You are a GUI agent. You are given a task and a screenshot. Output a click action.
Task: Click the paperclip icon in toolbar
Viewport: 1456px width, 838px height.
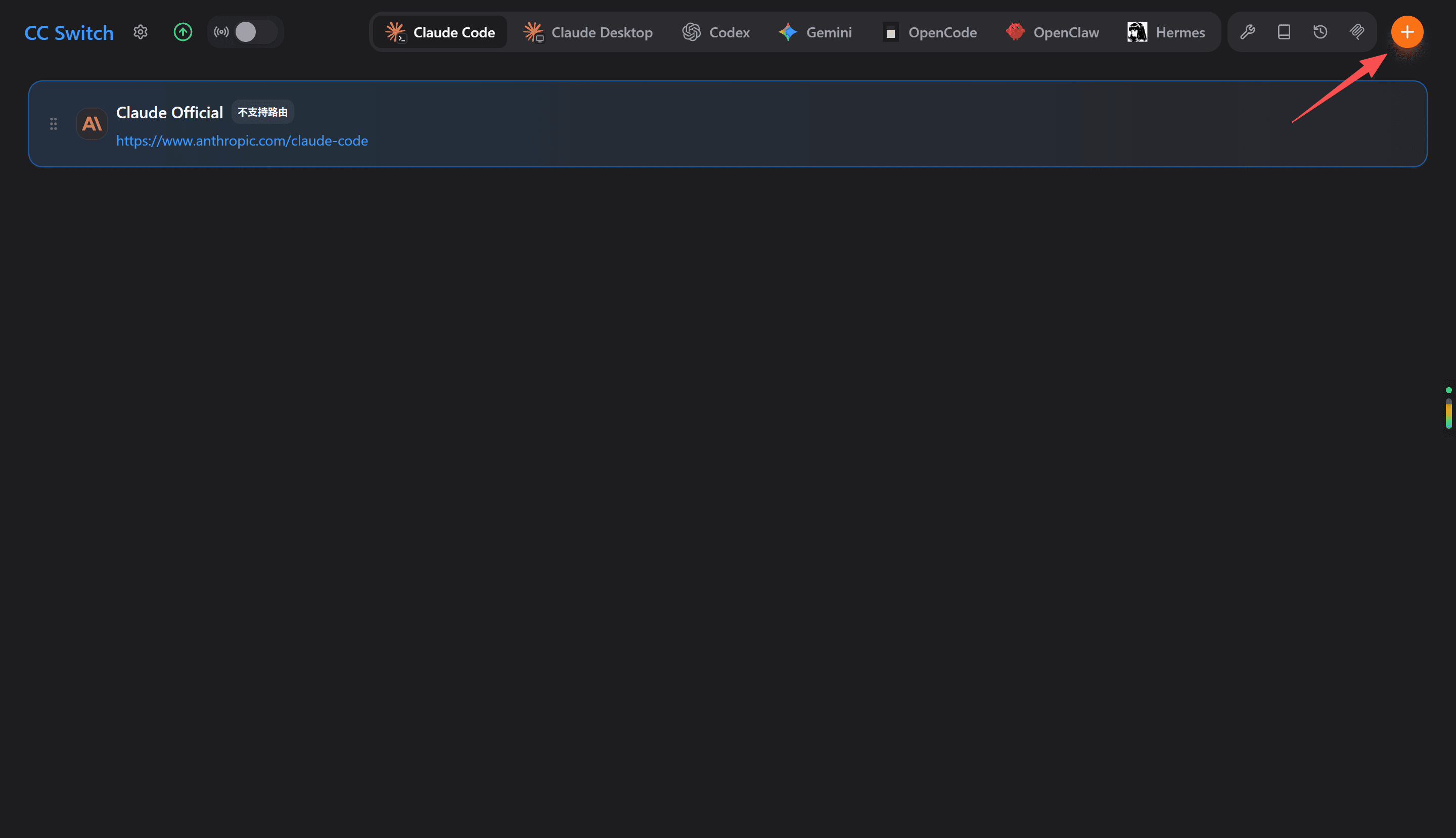1357,32
